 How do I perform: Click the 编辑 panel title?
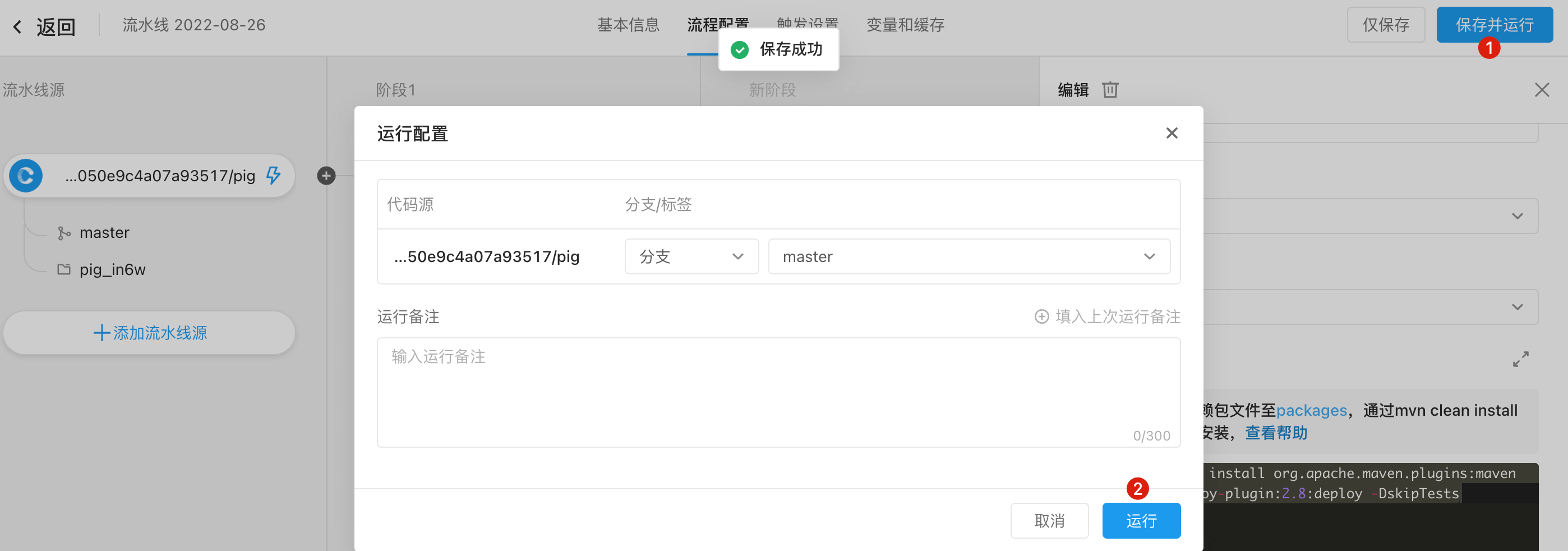[1072, 90]
